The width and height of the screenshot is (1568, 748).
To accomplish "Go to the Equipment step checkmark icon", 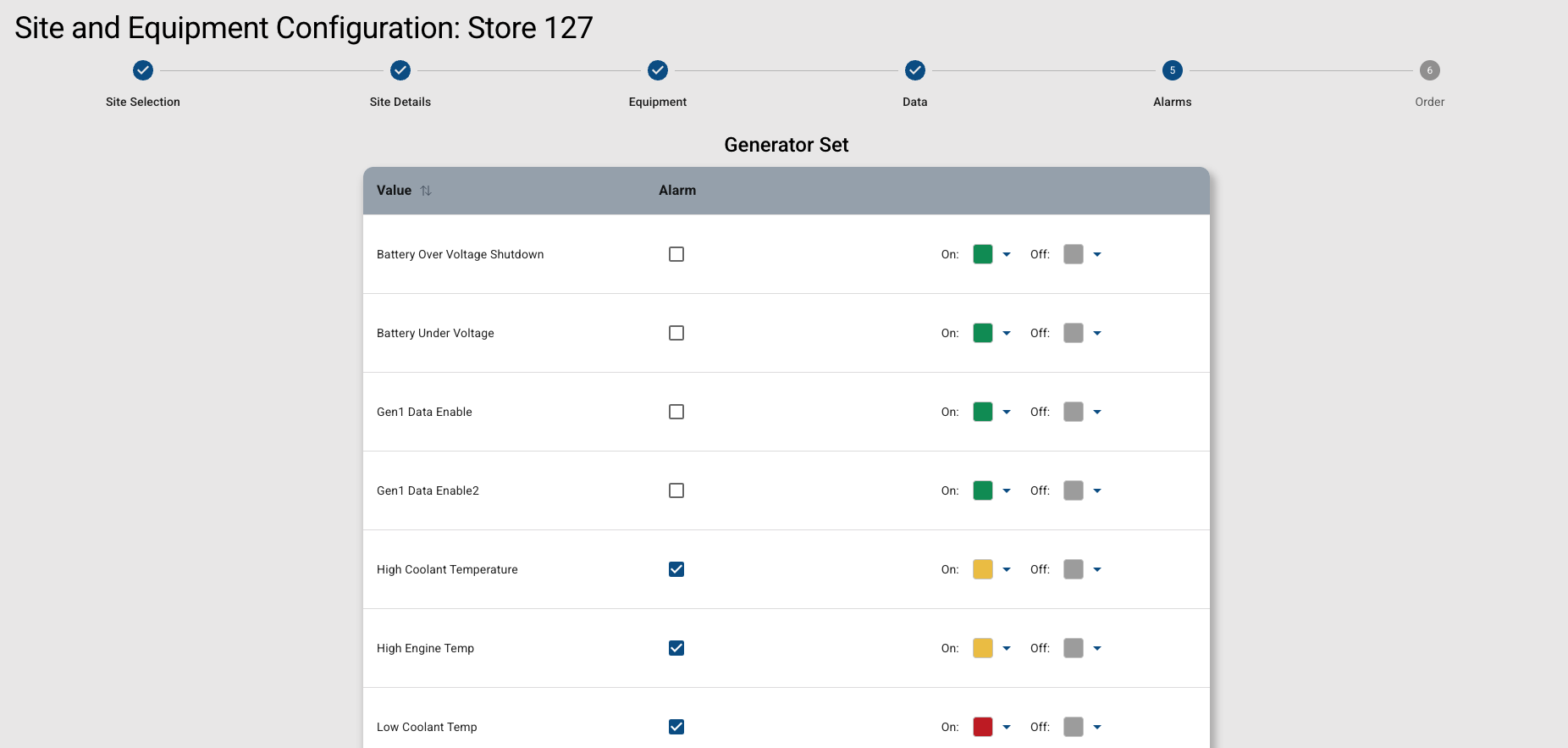I will [658, 70].
